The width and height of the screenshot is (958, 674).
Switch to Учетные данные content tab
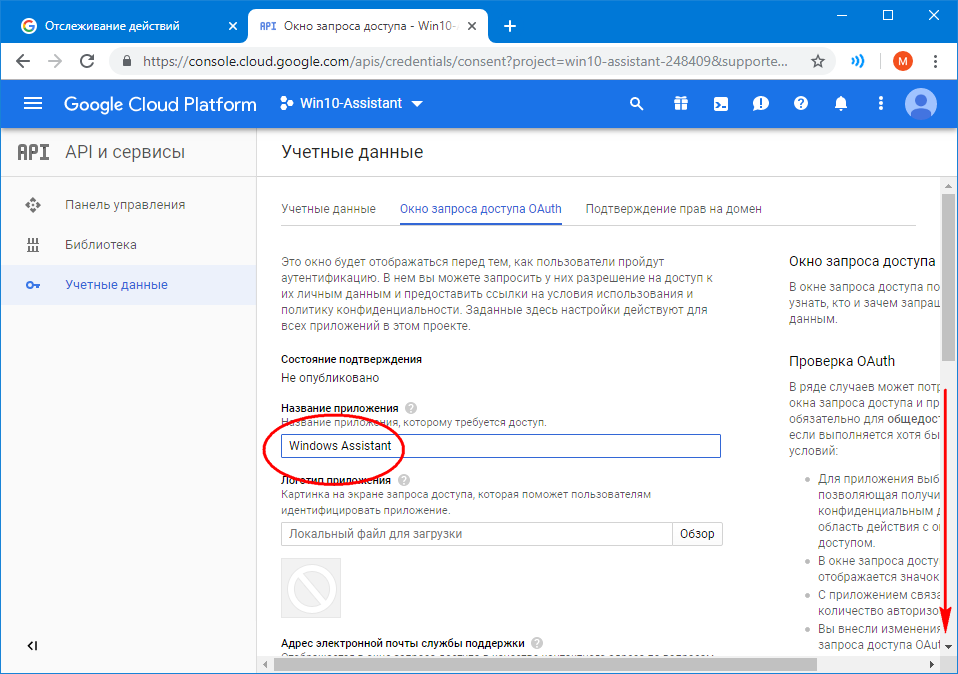pyautogui.click(x=329, y=209)
